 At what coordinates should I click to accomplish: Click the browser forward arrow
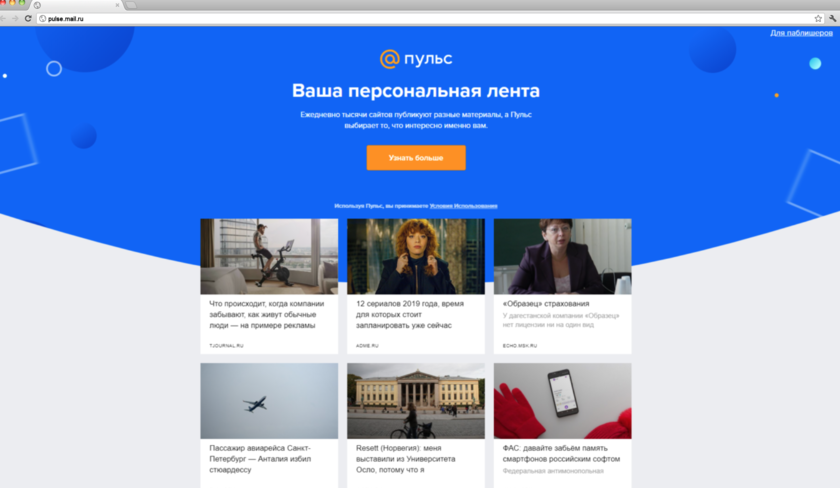click(x=16, y=18)
